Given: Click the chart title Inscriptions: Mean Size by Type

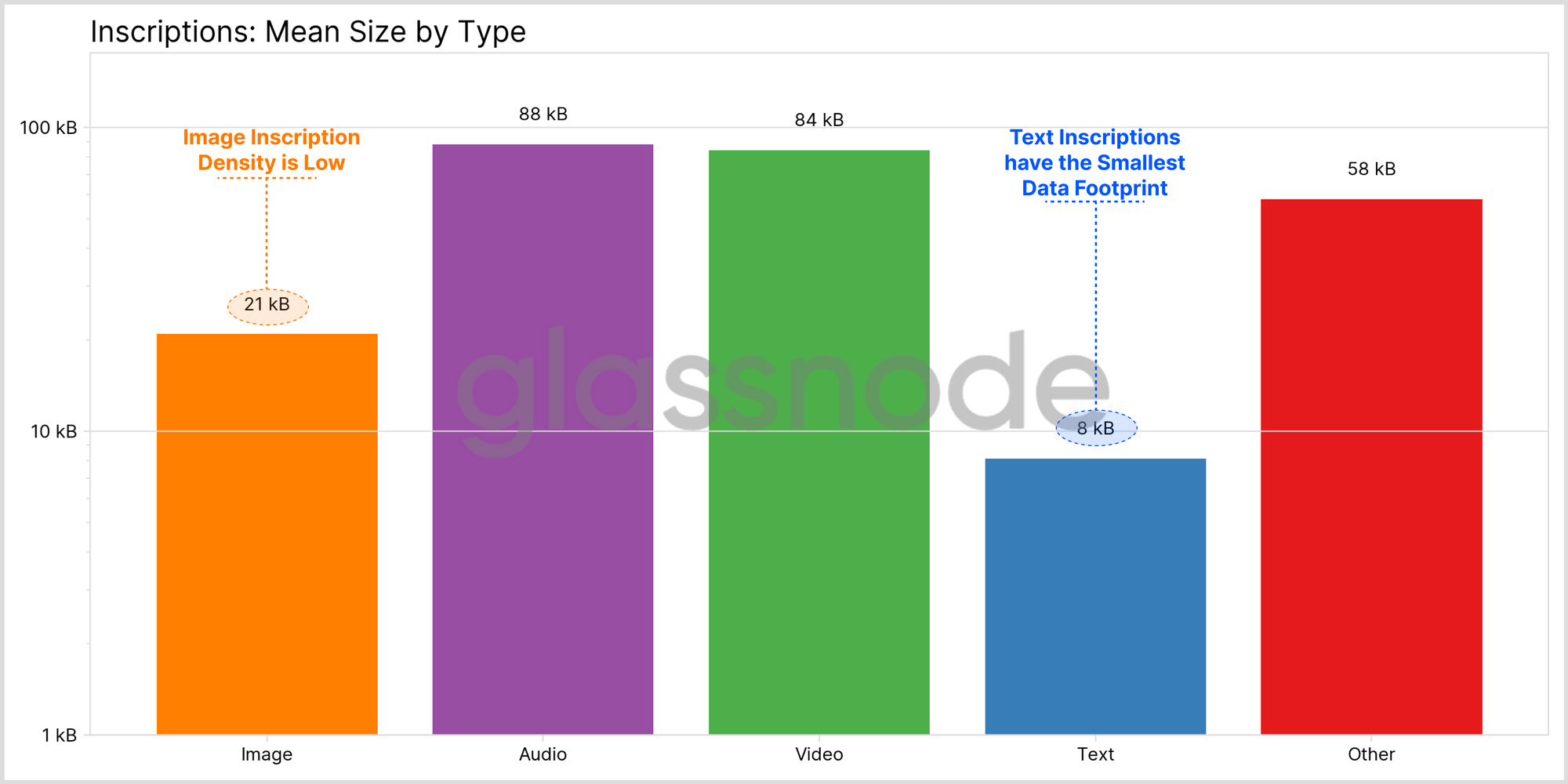Looking at the screenshot, I should click(x=308, y=32).
